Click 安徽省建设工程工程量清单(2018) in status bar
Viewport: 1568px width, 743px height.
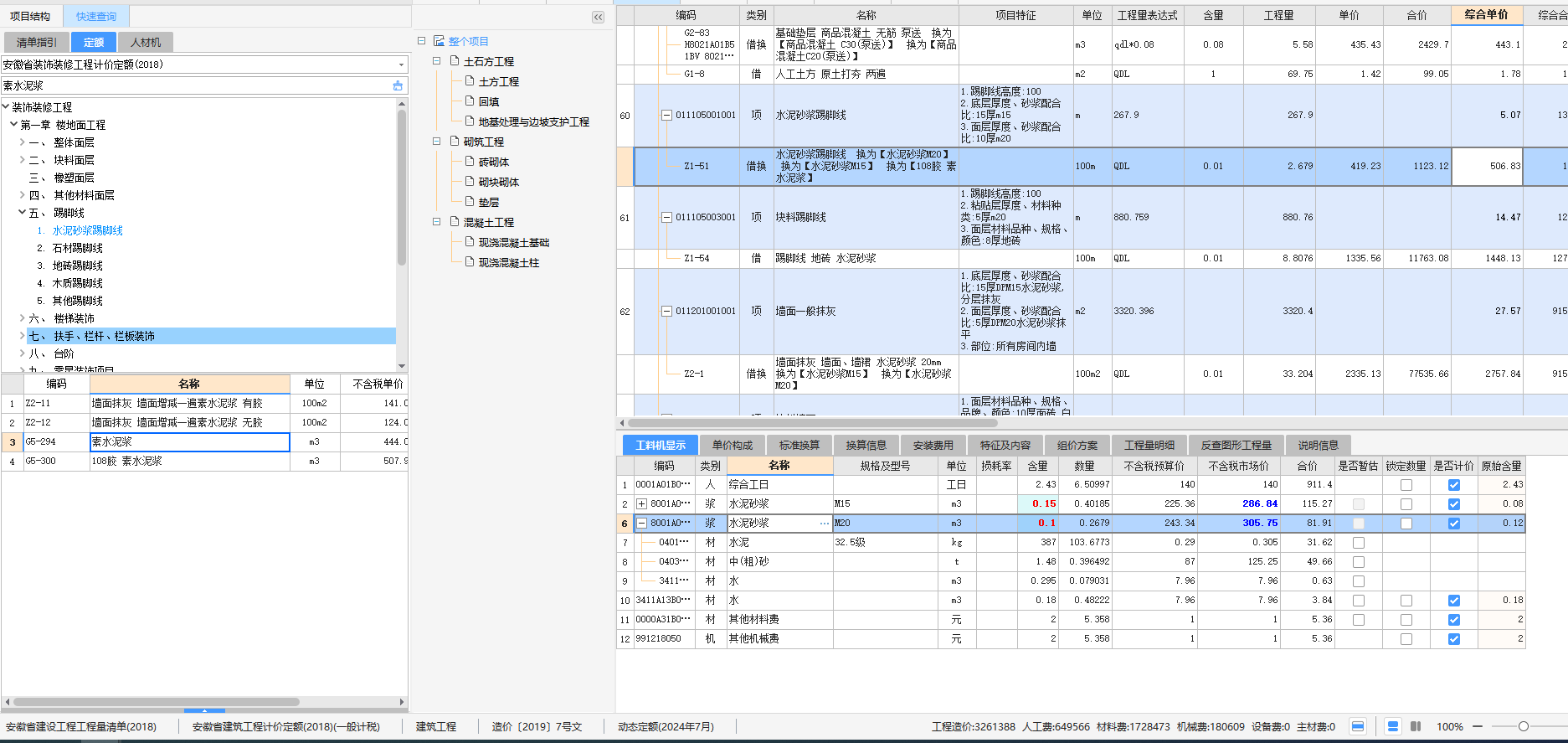(81, 726)
